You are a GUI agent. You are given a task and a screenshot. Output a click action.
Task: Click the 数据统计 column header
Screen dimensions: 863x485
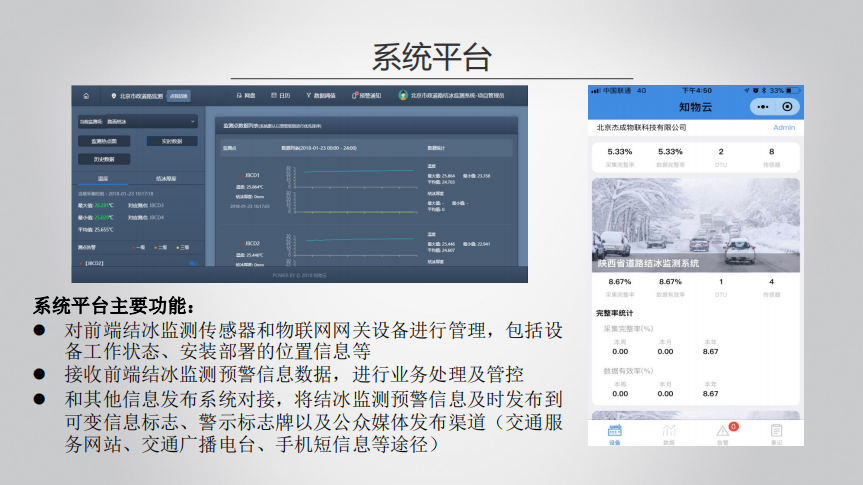436,148
